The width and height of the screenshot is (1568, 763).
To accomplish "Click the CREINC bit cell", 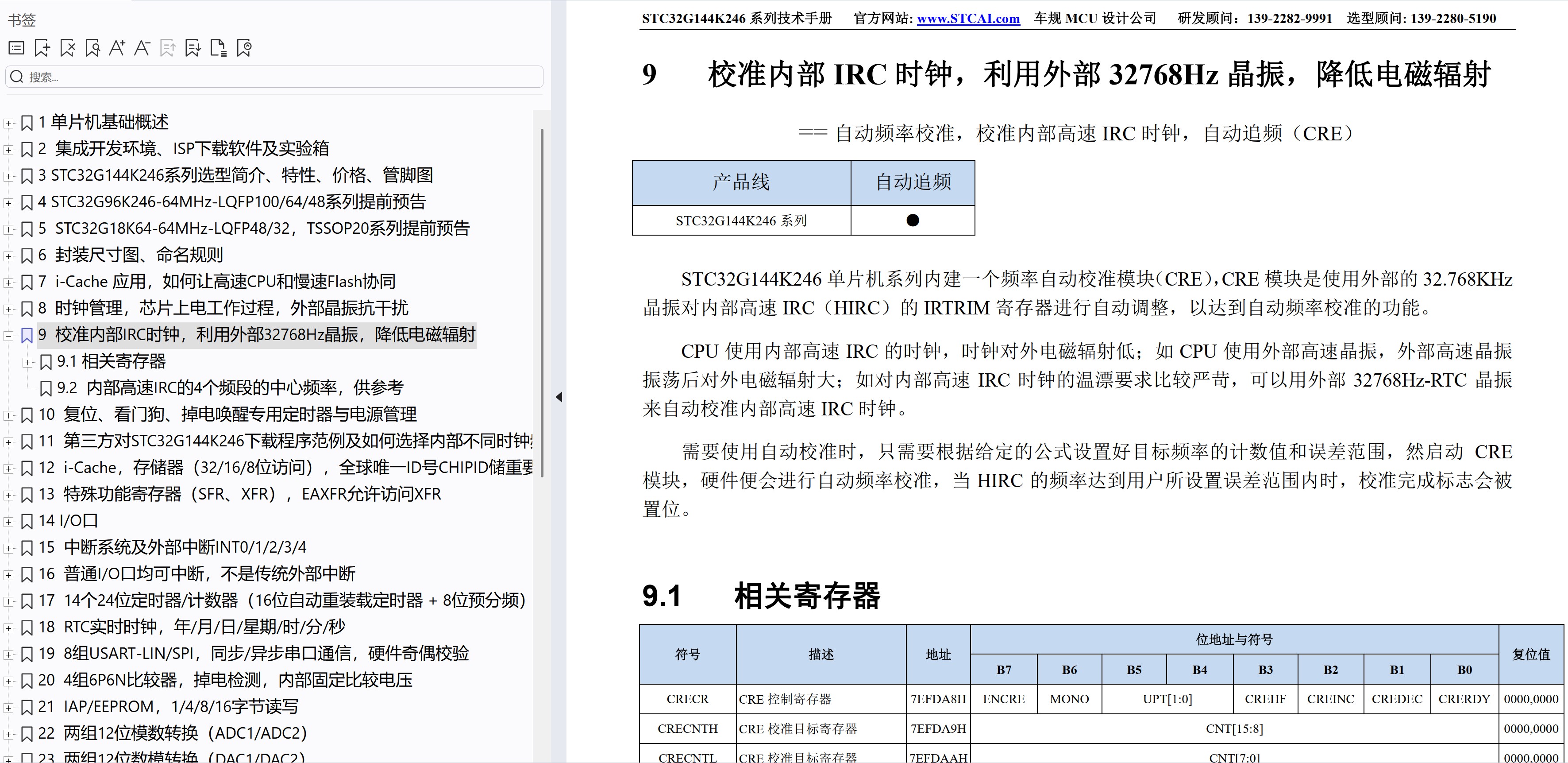I will tap(1331, 699).
